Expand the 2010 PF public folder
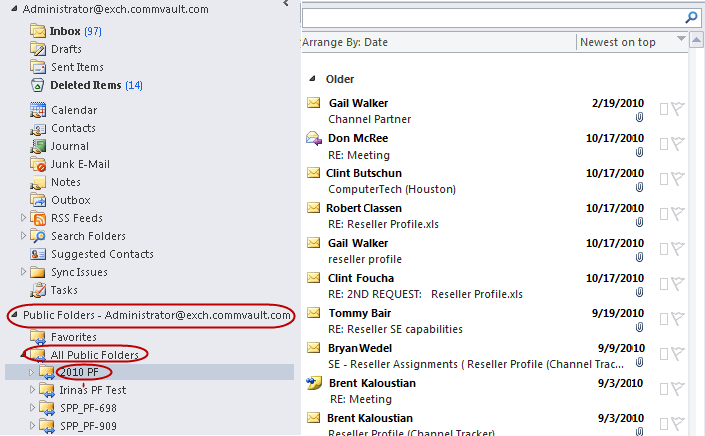The image size is (705, 436). [31, 373]
